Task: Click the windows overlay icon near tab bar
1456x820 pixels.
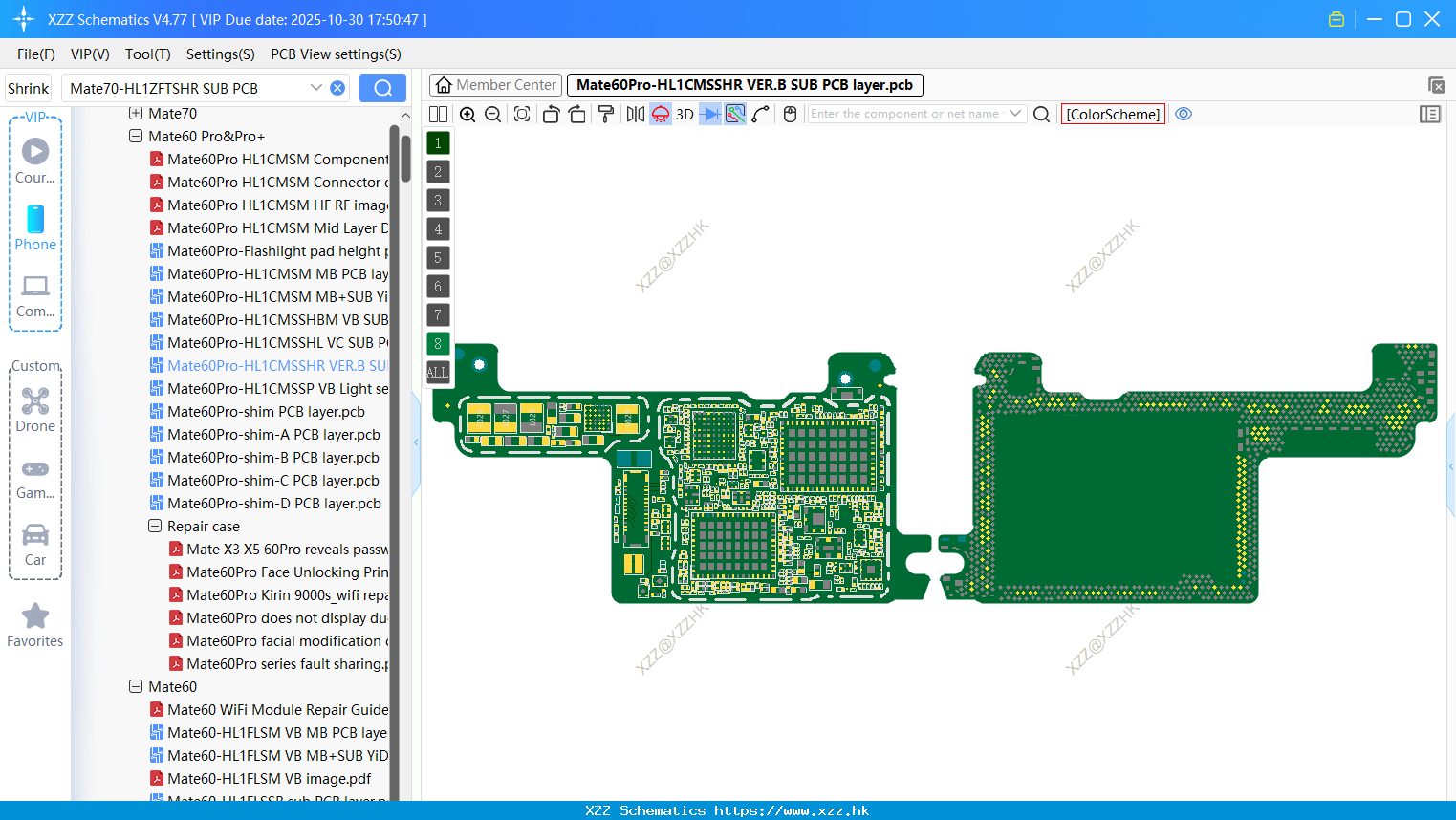Action: click(x=1436, y=85)
